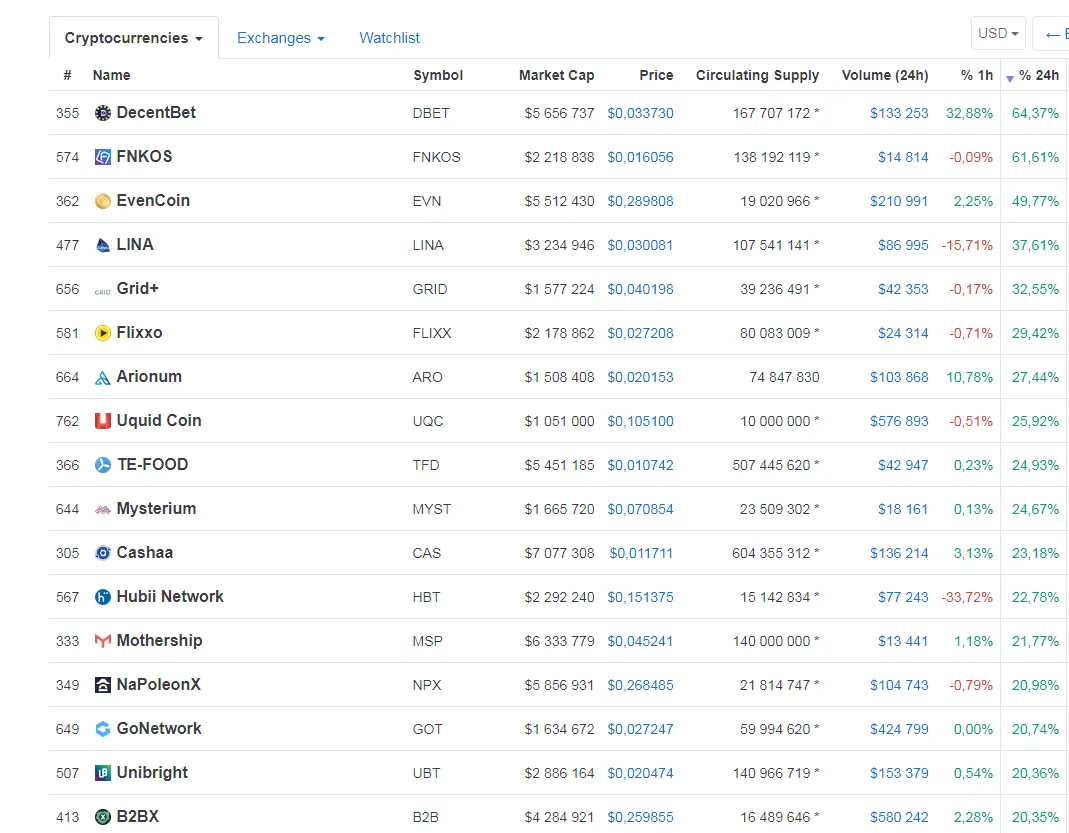Click Hubii Network 1h change -33,72%
The image size is (1069, 833).
pyautogui.click(x=967, y=598)
